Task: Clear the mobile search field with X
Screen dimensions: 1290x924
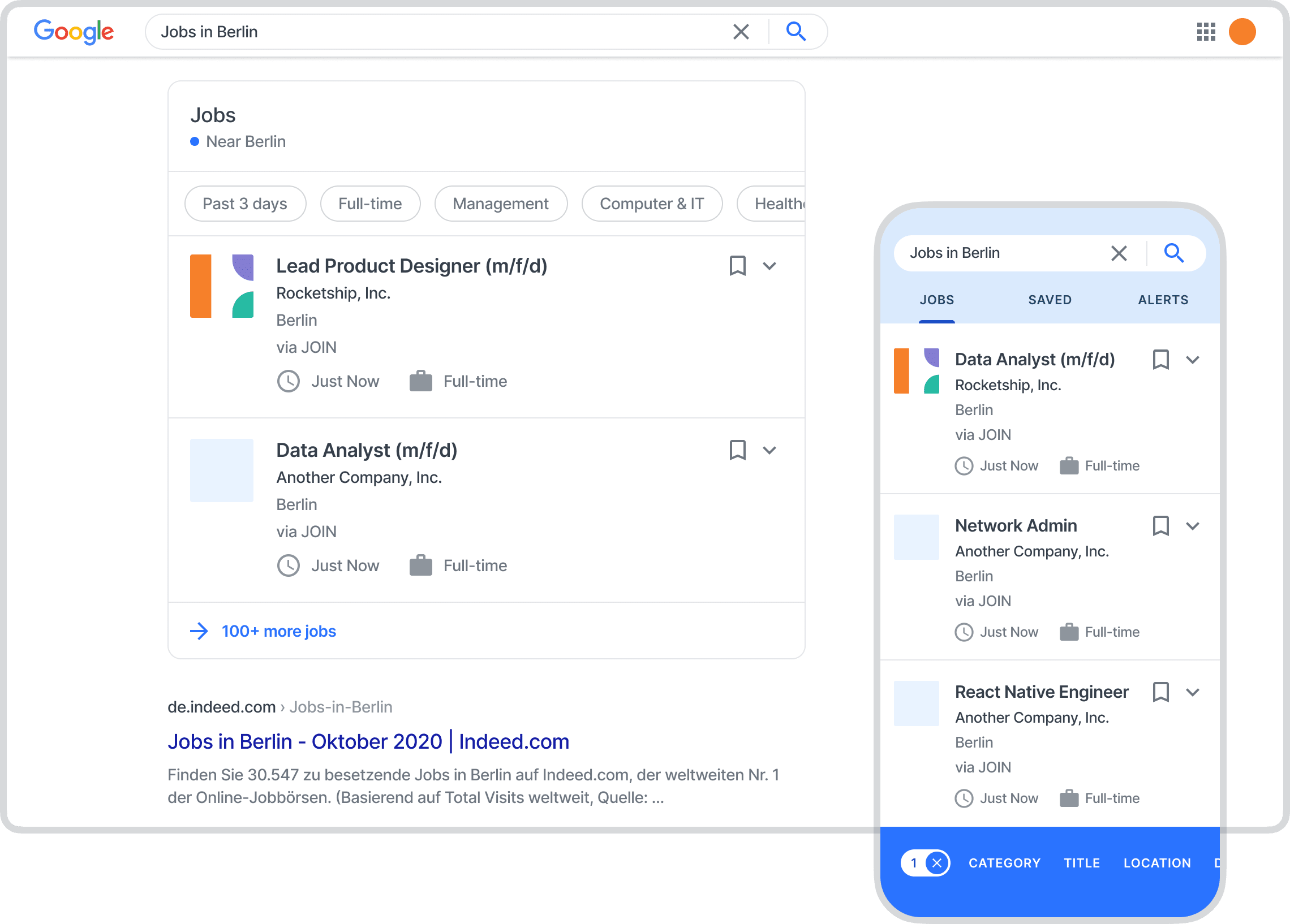Action: [1118, 253]
